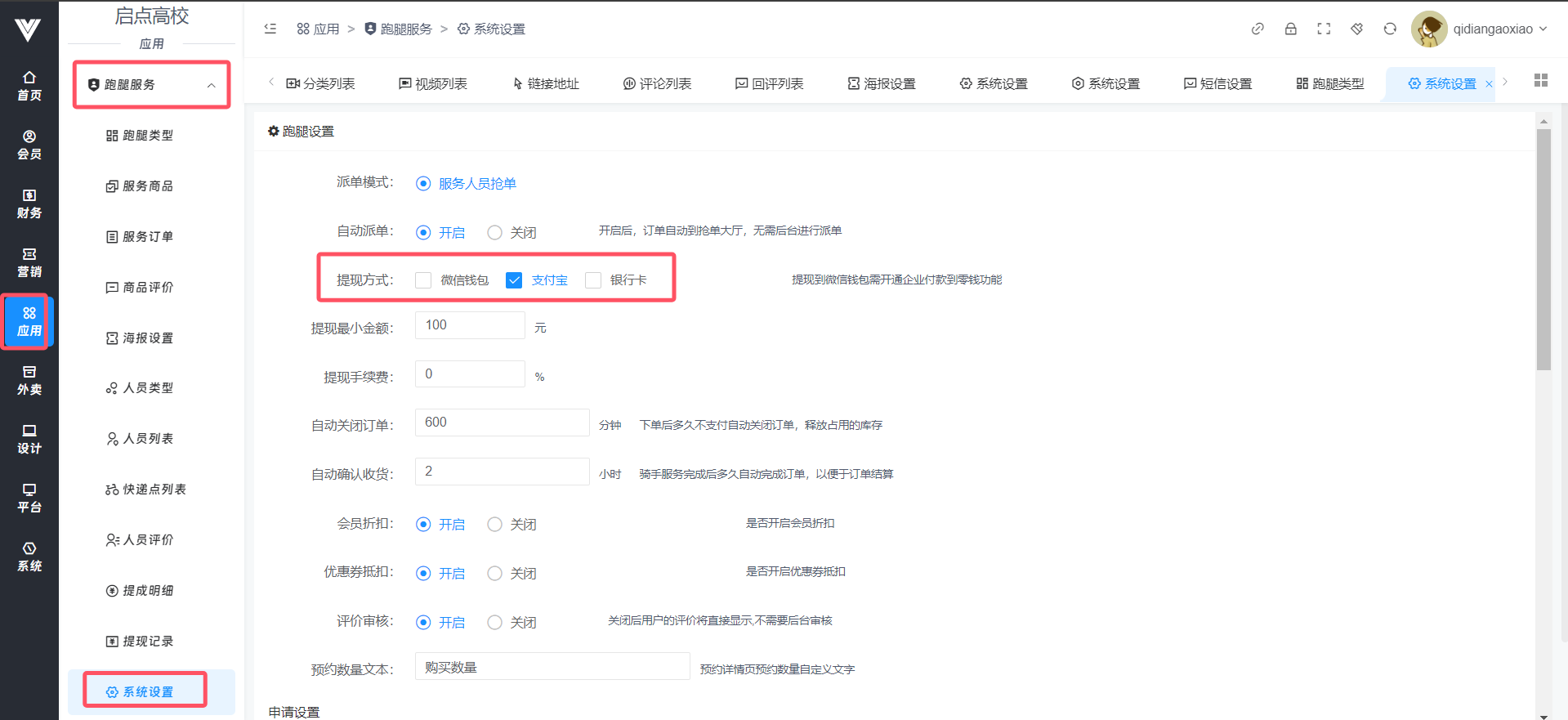Select 关闭 for 自动派单

(x=494, y=233)
